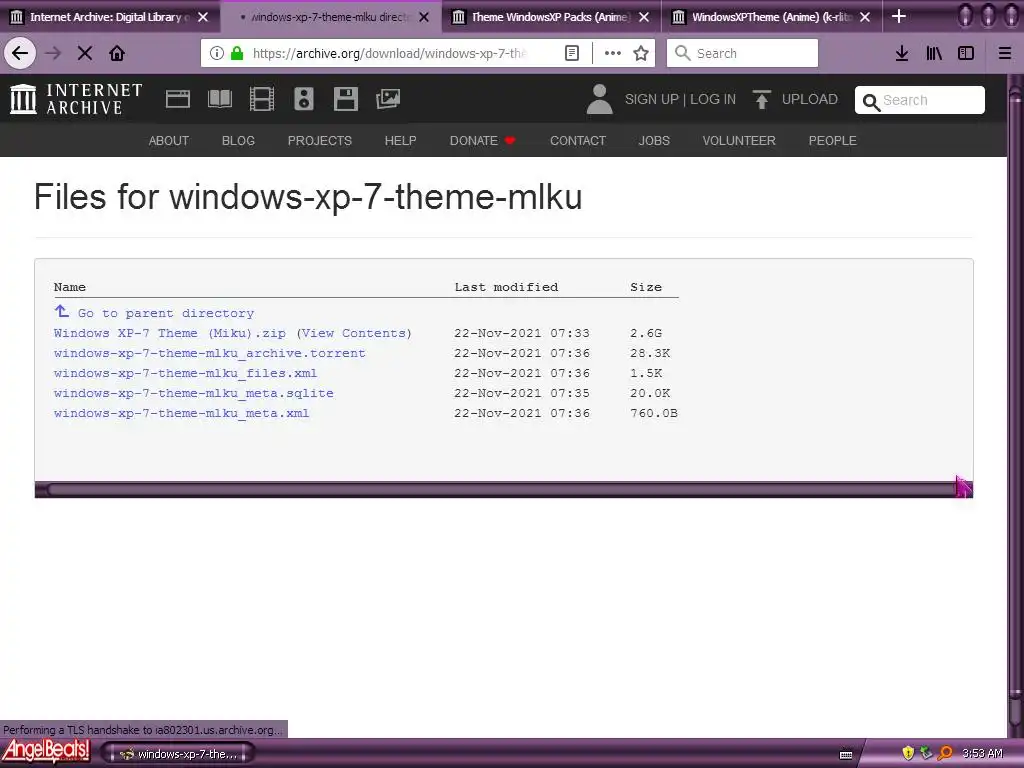
Task: Open the HELP menu item
Action: click(x=400, y=140)
